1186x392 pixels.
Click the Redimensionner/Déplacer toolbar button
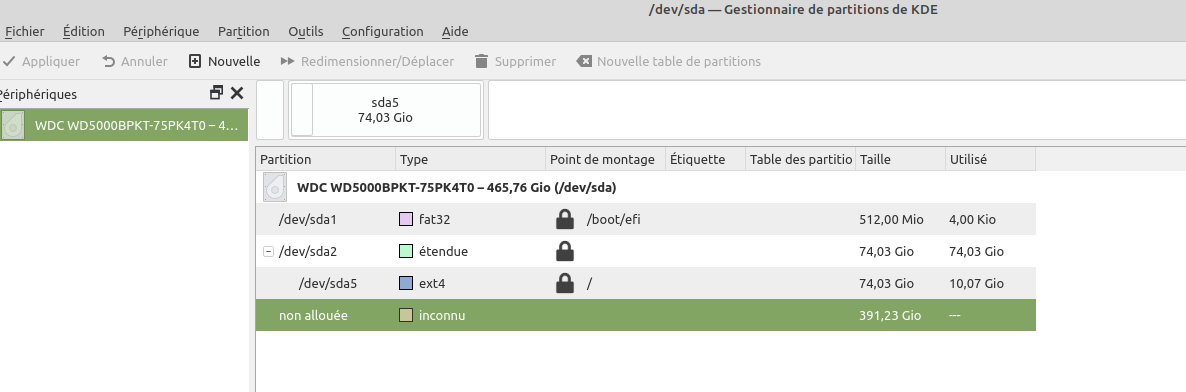point(367,61)
